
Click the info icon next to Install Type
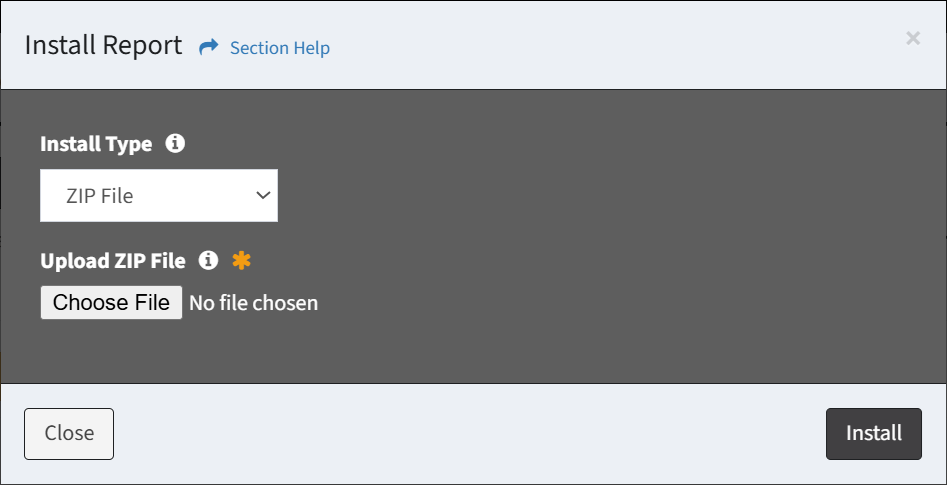click(175, 144)
